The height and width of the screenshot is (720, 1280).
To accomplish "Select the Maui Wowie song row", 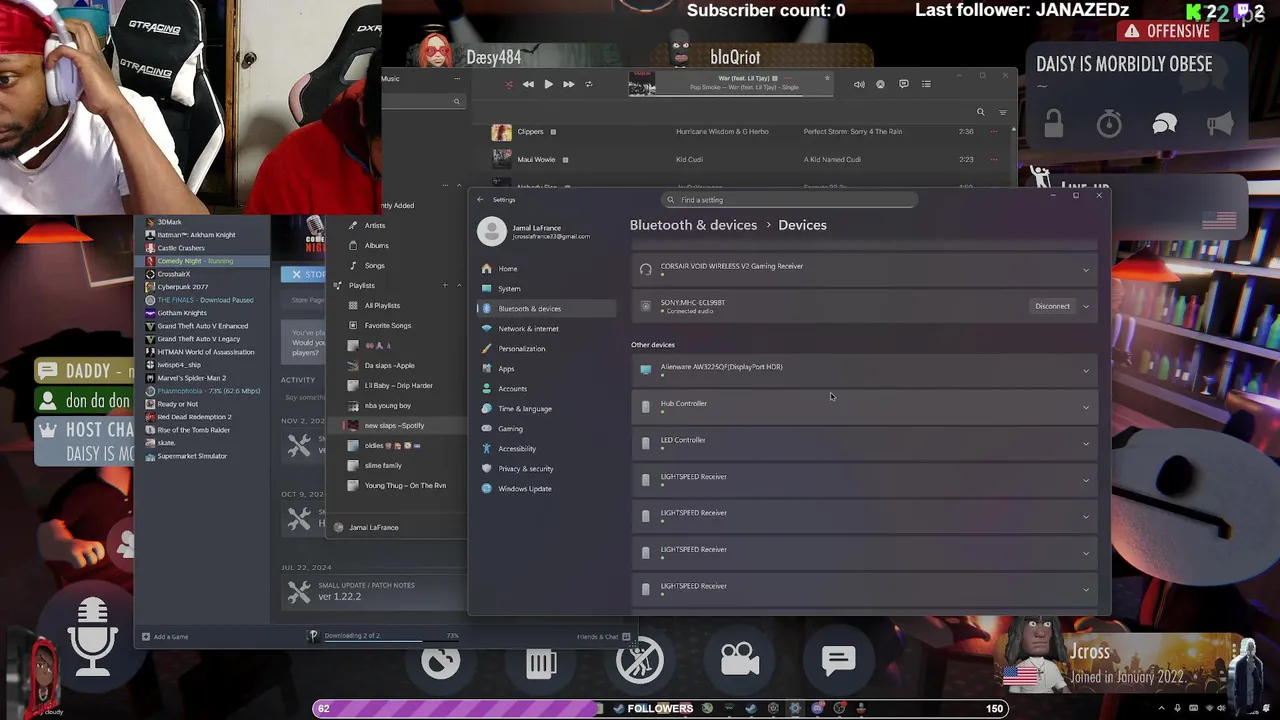I will click(745, 159).
